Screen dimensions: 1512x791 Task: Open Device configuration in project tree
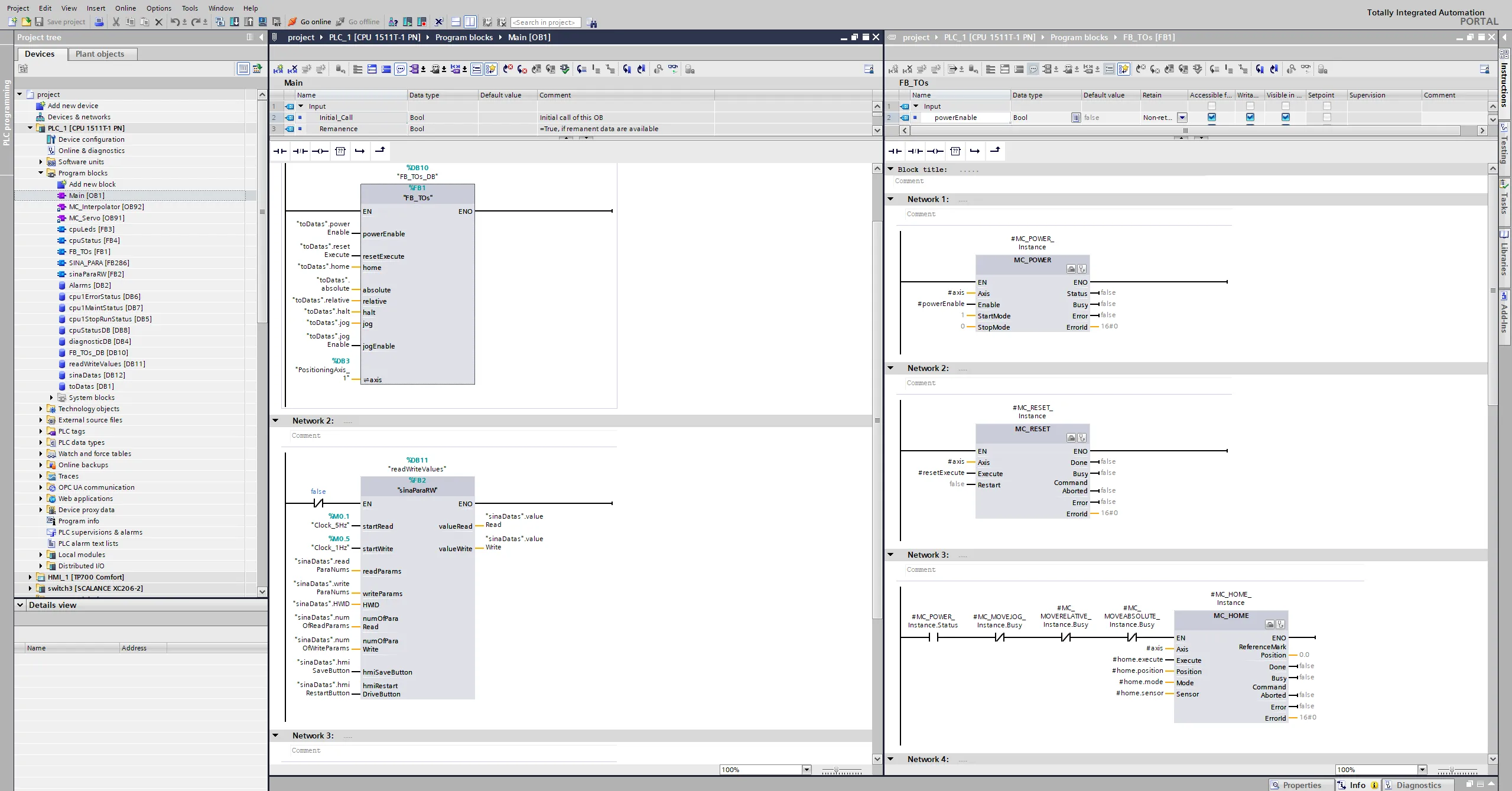pyautogui.click(x=92, y=139)
